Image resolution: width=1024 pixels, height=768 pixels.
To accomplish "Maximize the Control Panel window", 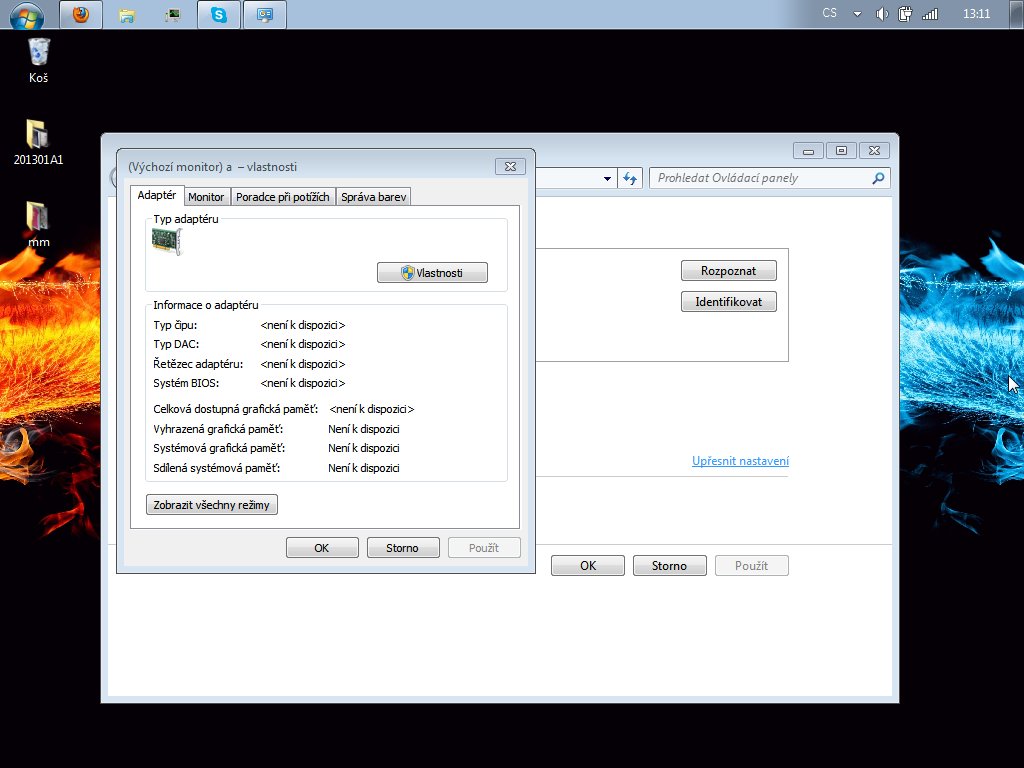I will point(841,151).
